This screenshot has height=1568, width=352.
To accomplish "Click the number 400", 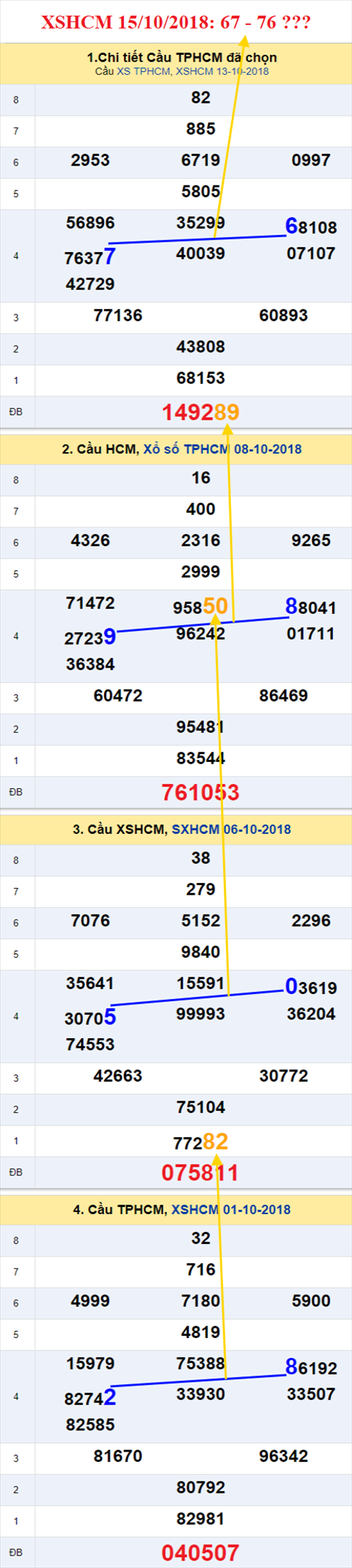I will (200, 510).
